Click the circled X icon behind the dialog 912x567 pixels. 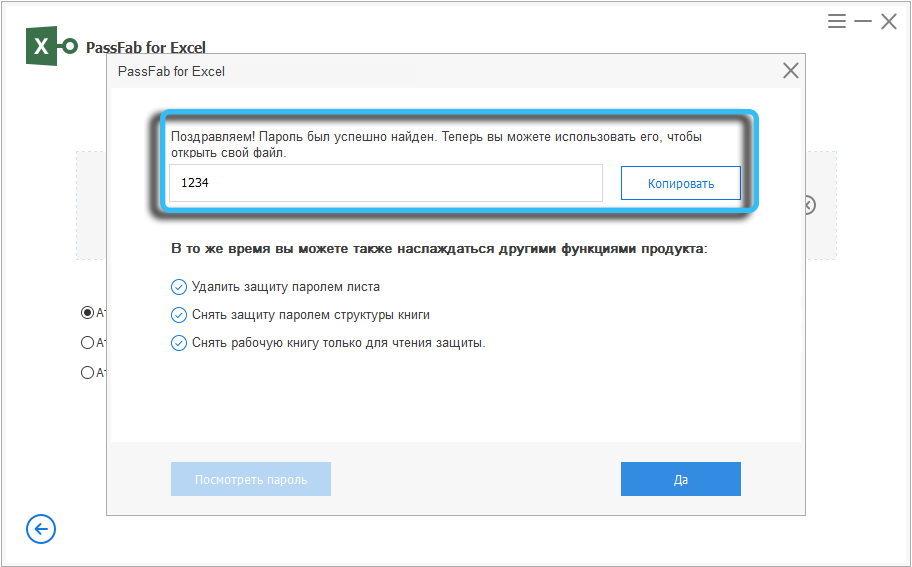[x=808, y=205]
